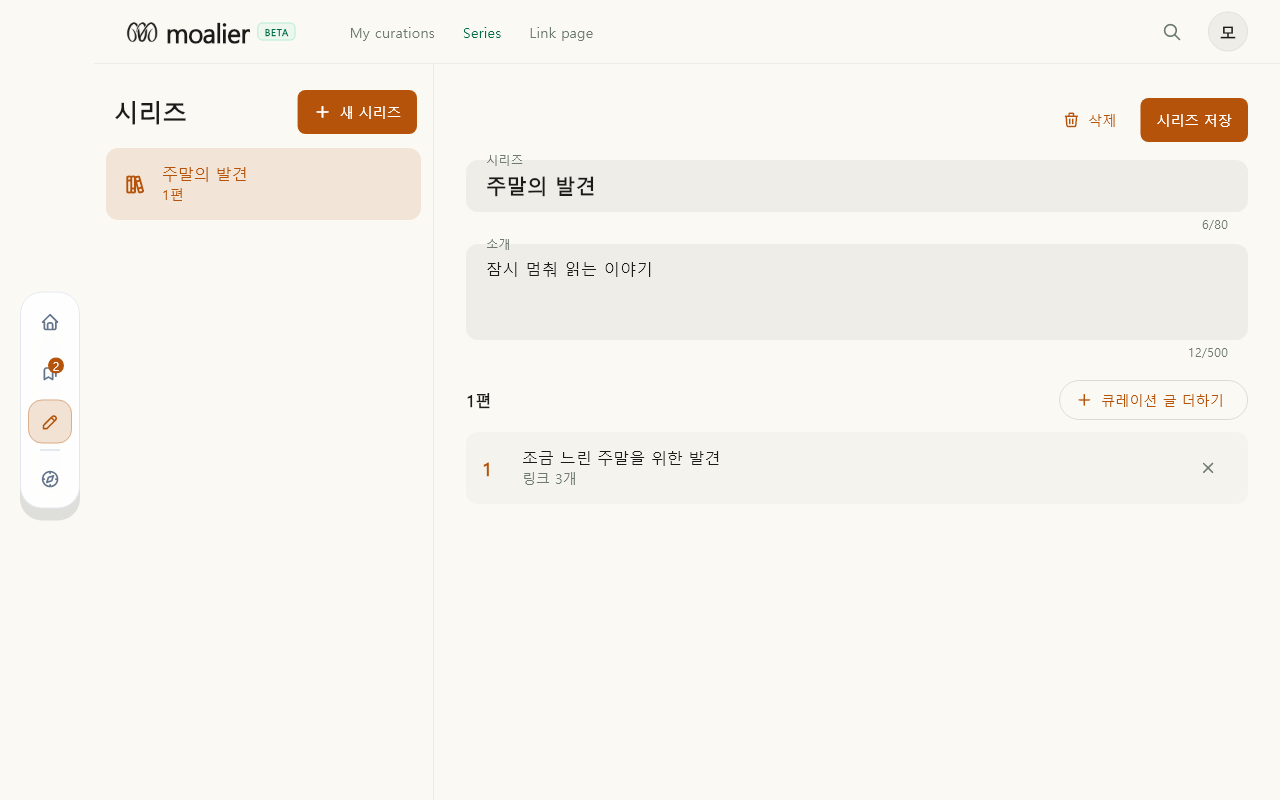The image size is (1280, 800).
Task: Click the 새 시리즈 button
Action: click(x=357, y=112)
